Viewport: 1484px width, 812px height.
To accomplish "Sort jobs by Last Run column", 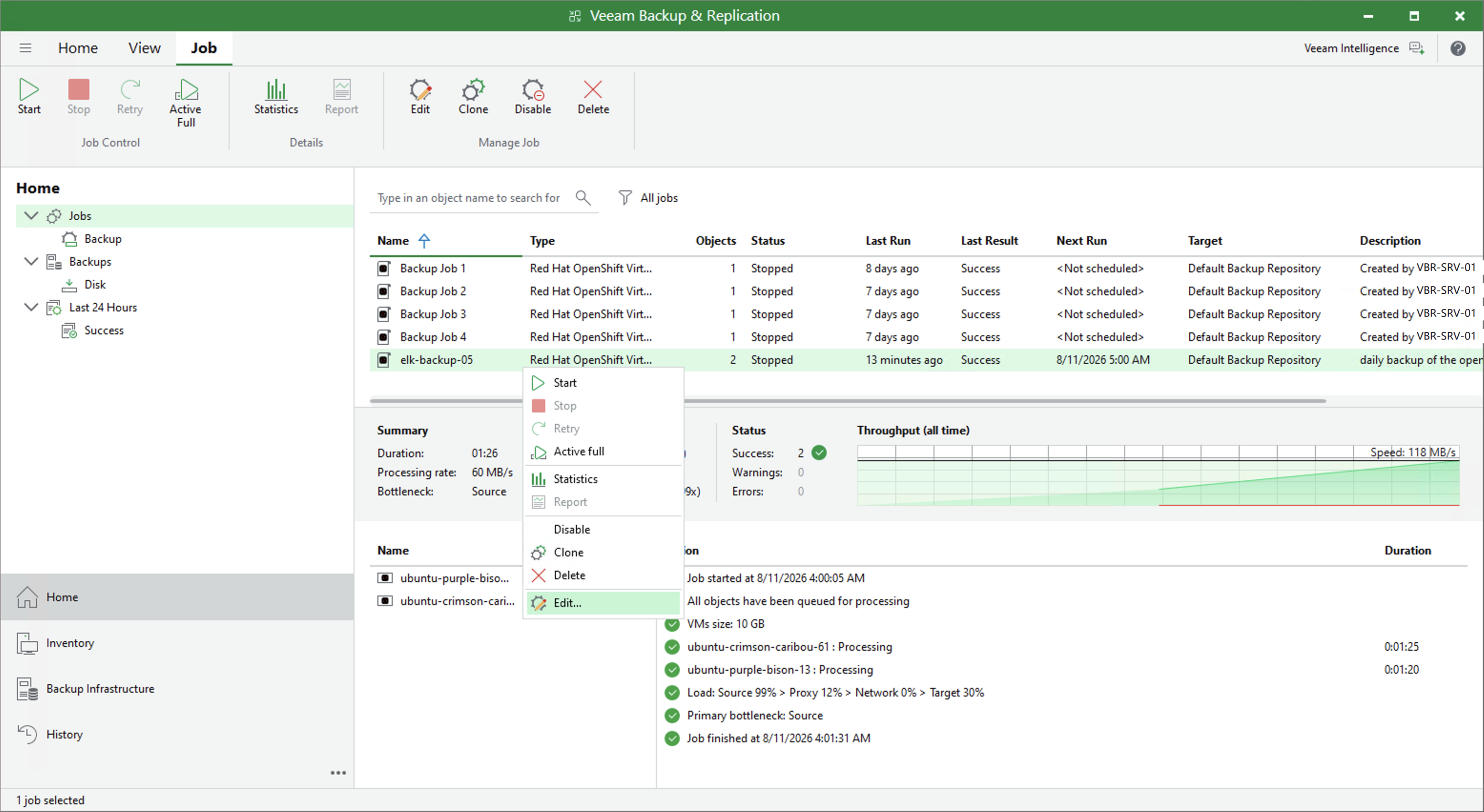I will [888, 241].
